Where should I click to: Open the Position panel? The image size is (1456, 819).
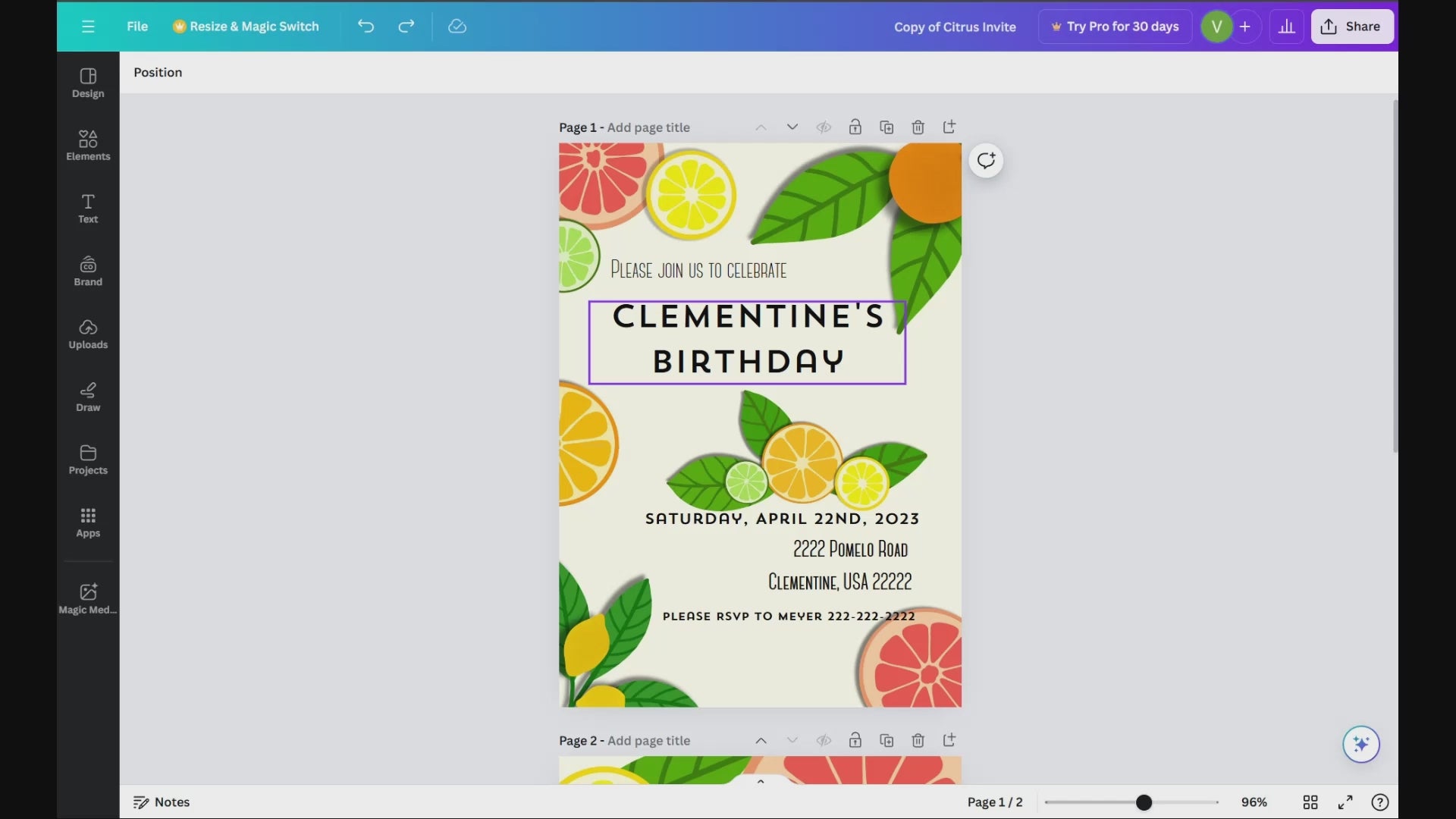point(158,73)
